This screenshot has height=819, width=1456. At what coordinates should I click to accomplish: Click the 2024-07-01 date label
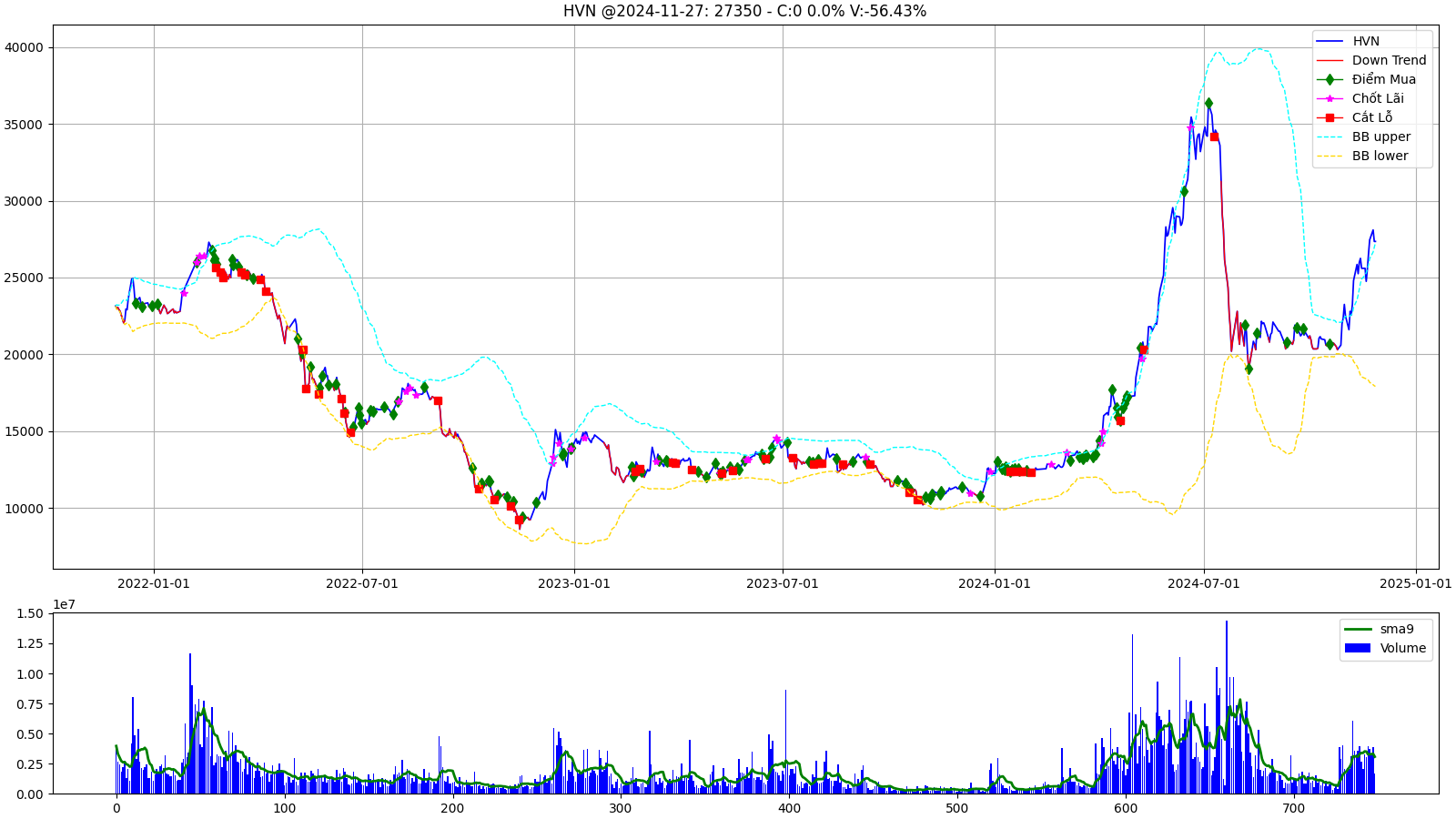[x=1205, y=583]
